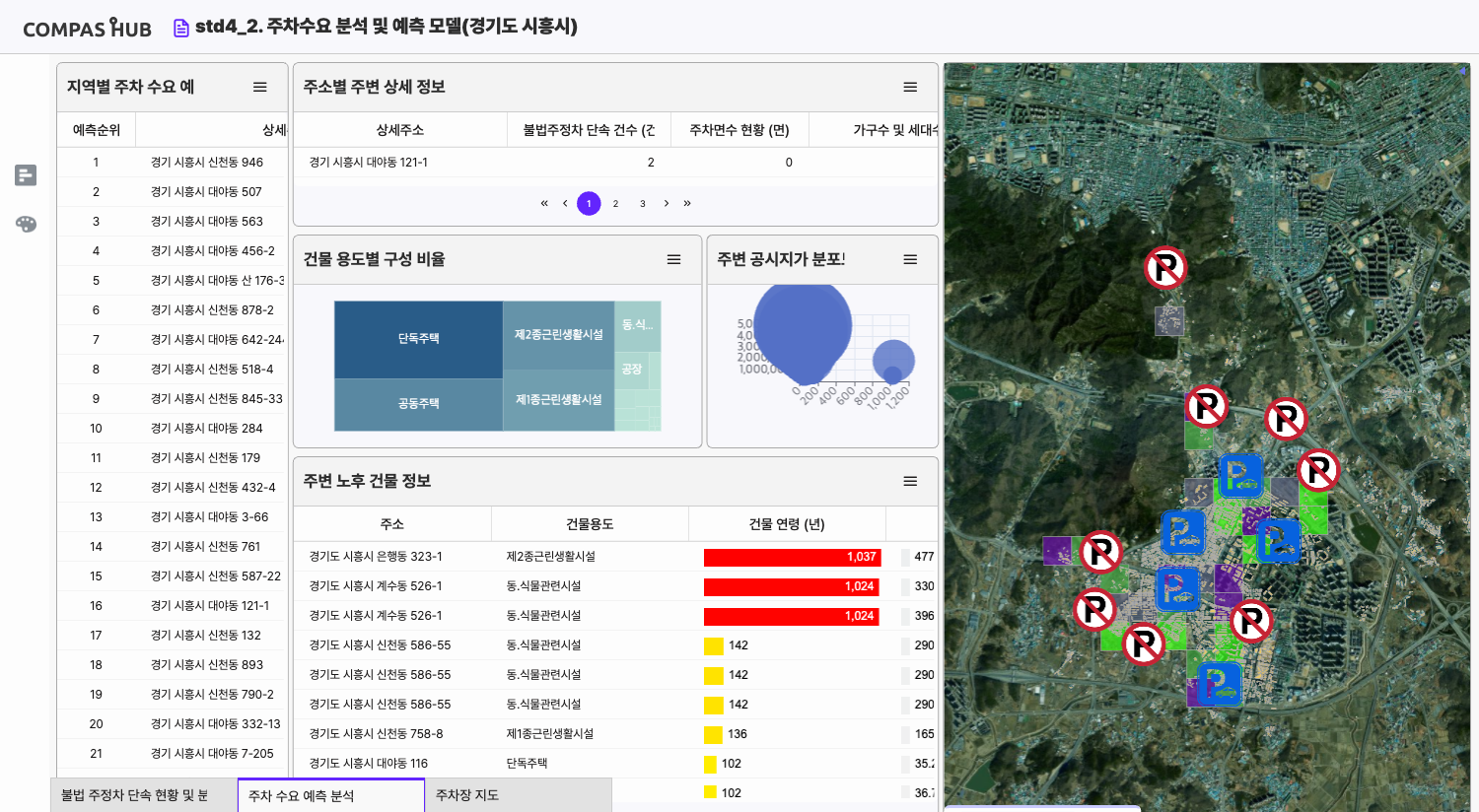Image resolution: width=1479 pixels, height=812 pixels.
Task: Sort by the 상세주소 column header
Action: 400,129
